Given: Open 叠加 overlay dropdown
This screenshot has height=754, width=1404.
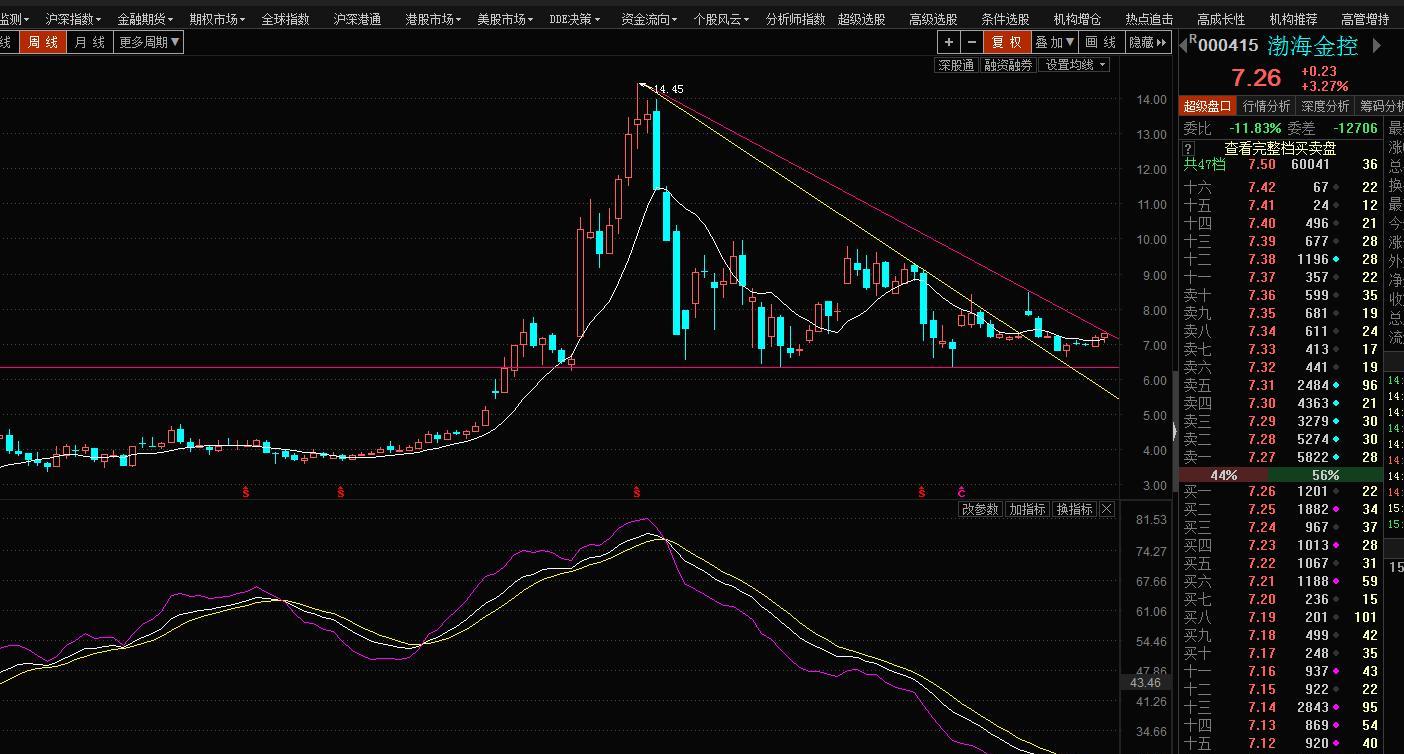Looking at the screenshot, I should (x=1054, y=42).
